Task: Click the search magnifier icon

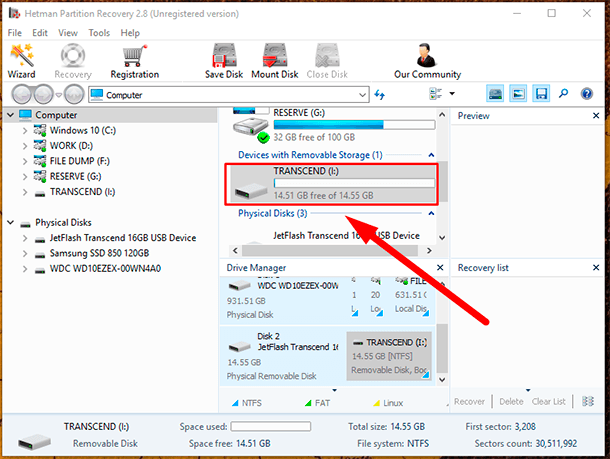Action: 563,94
